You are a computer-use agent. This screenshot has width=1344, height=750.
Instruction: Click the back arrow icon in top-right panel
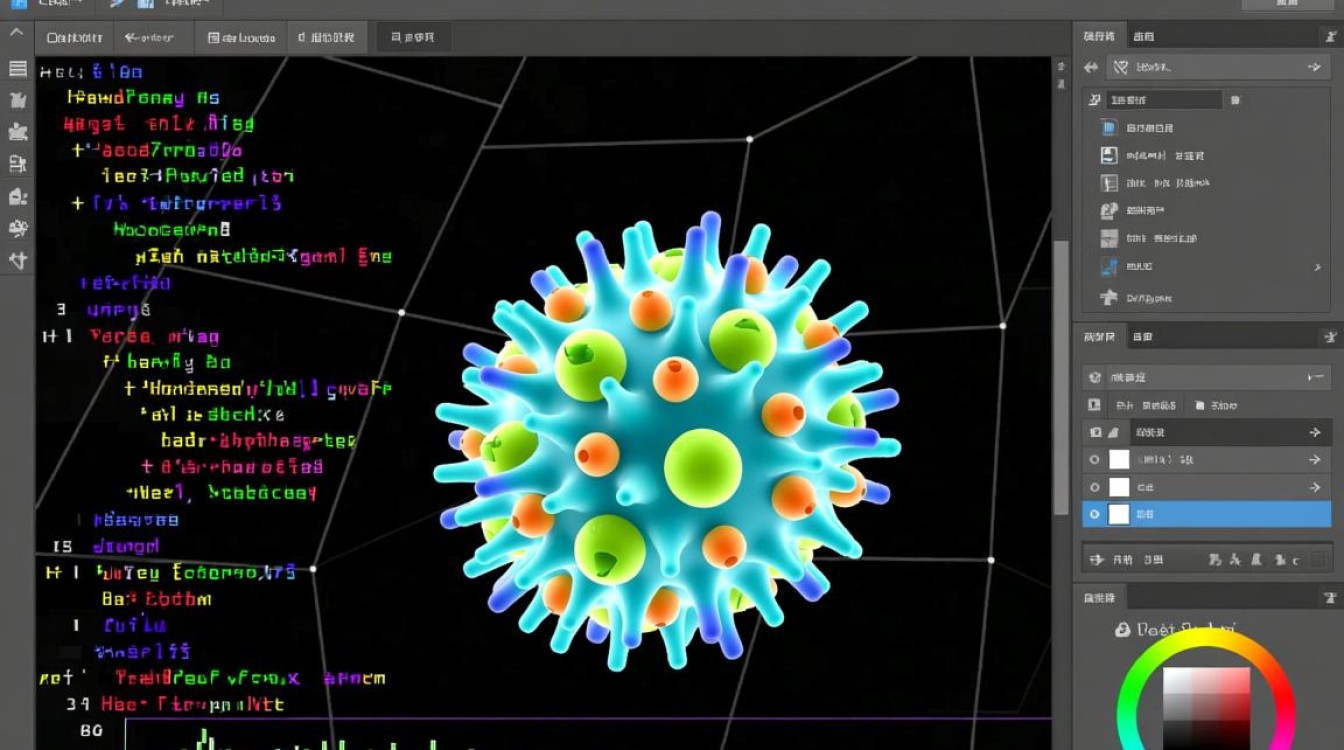pos(1090,67)
